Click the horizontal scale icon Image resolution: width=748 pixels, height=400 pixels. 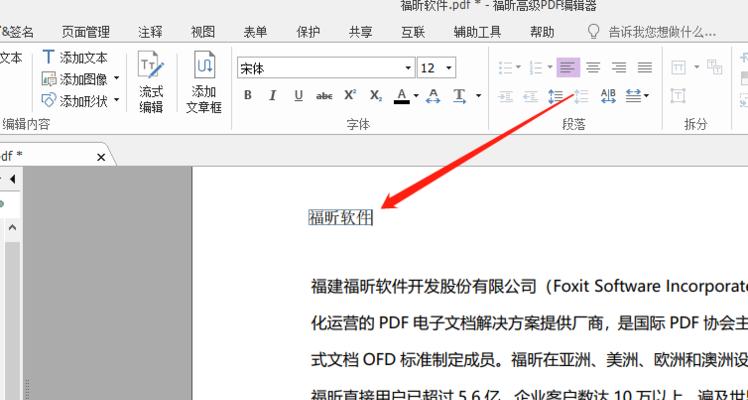pyautogui.click(x=633, y=96)
